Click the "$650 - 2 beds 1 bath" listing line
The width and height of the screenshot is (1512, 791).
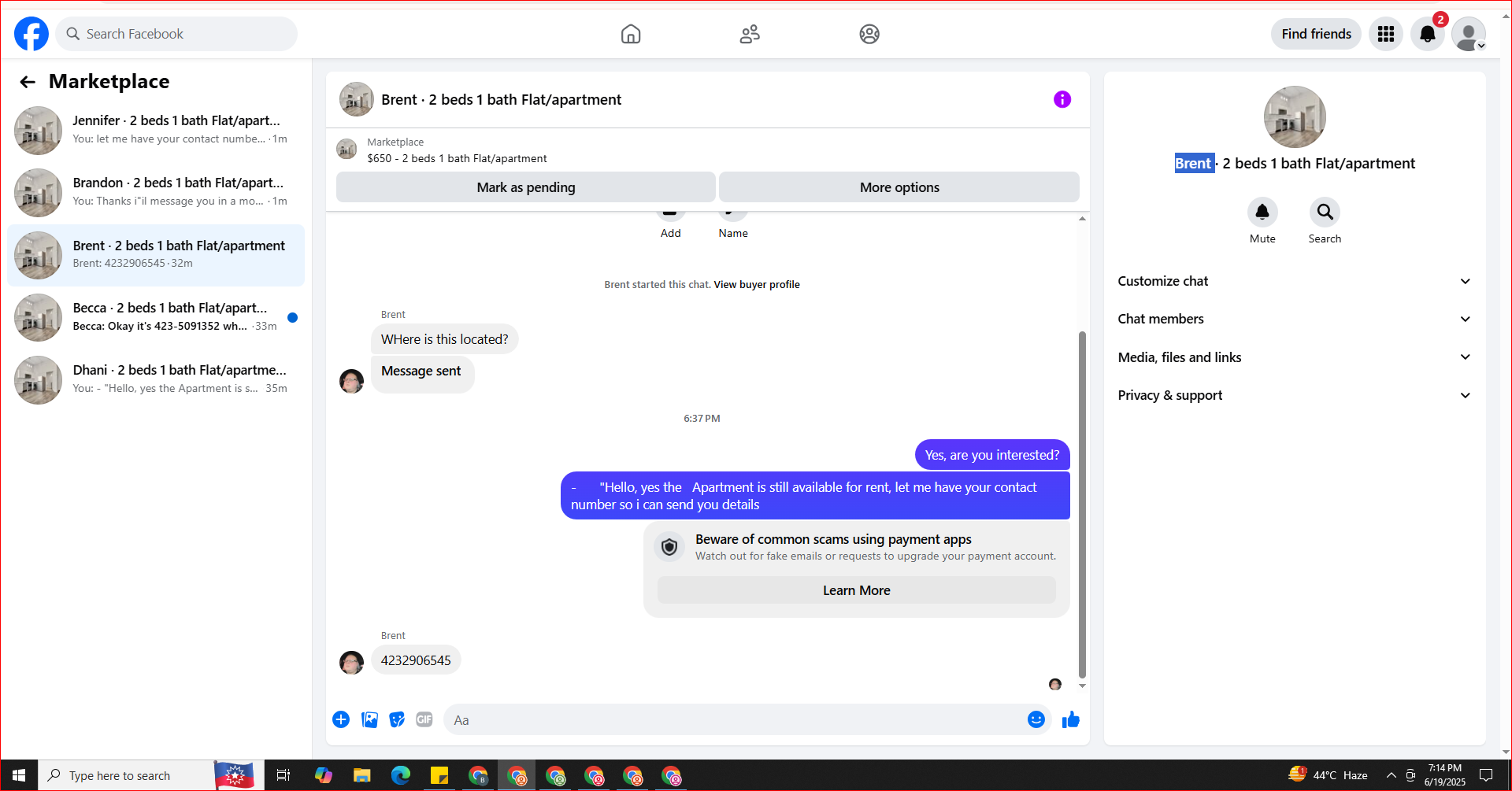click(457, 158)
